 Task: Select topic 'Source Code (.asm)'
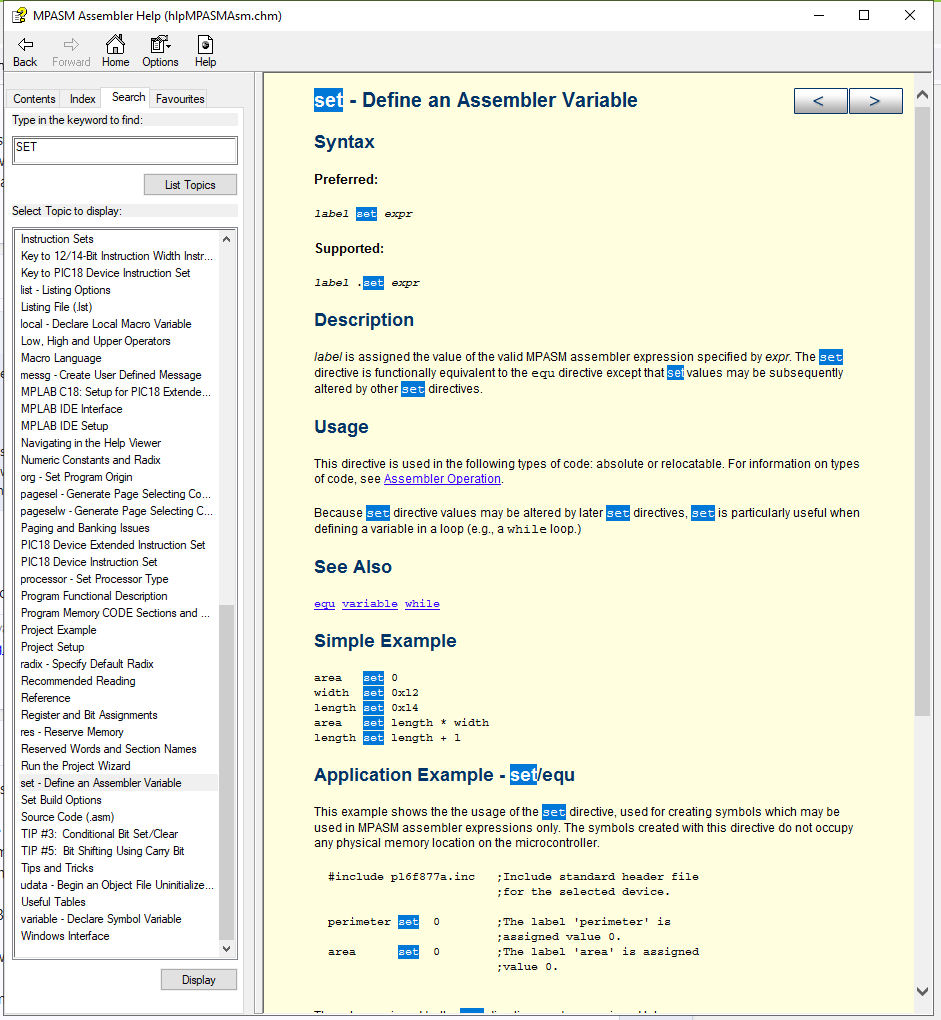pyautogui.click(x=68, y=816)
